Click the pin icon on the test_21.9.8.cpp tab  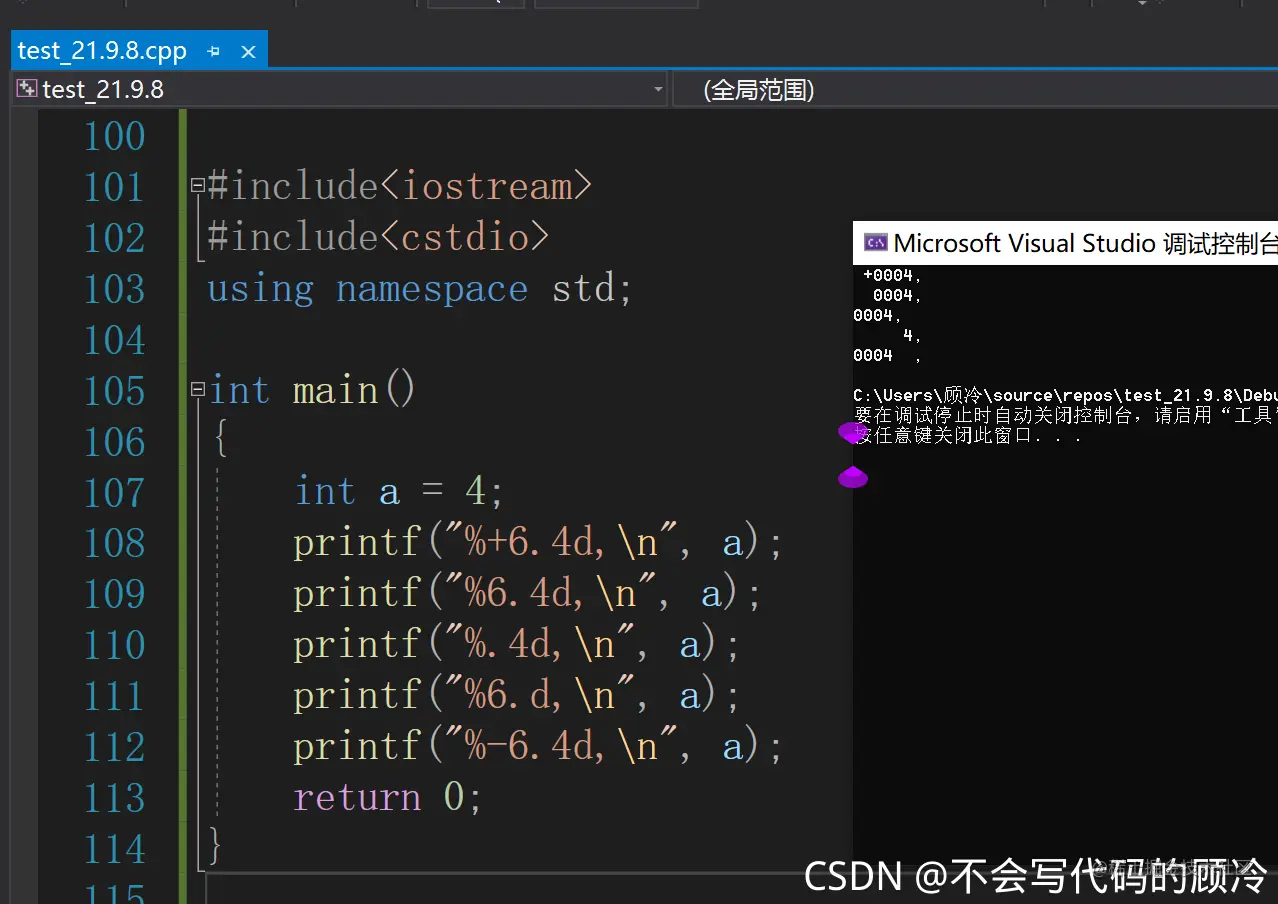tap(213, 50)
